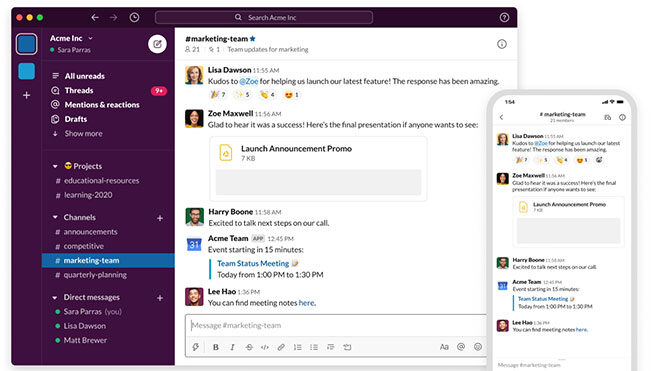
Task: Click the @Zoe mention link
Action: pyautogui.click(x=248, y=81)
